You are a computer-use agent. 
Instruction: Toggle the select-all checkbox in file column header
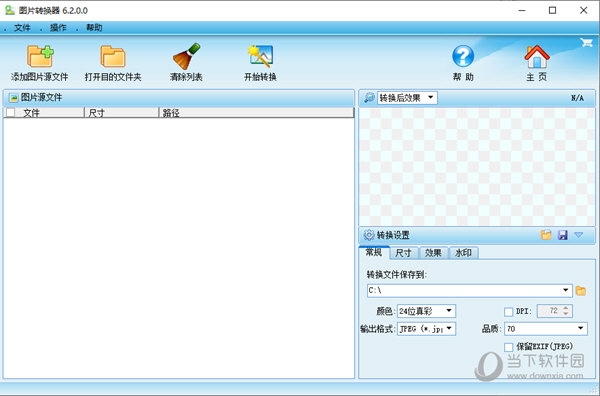11,112
